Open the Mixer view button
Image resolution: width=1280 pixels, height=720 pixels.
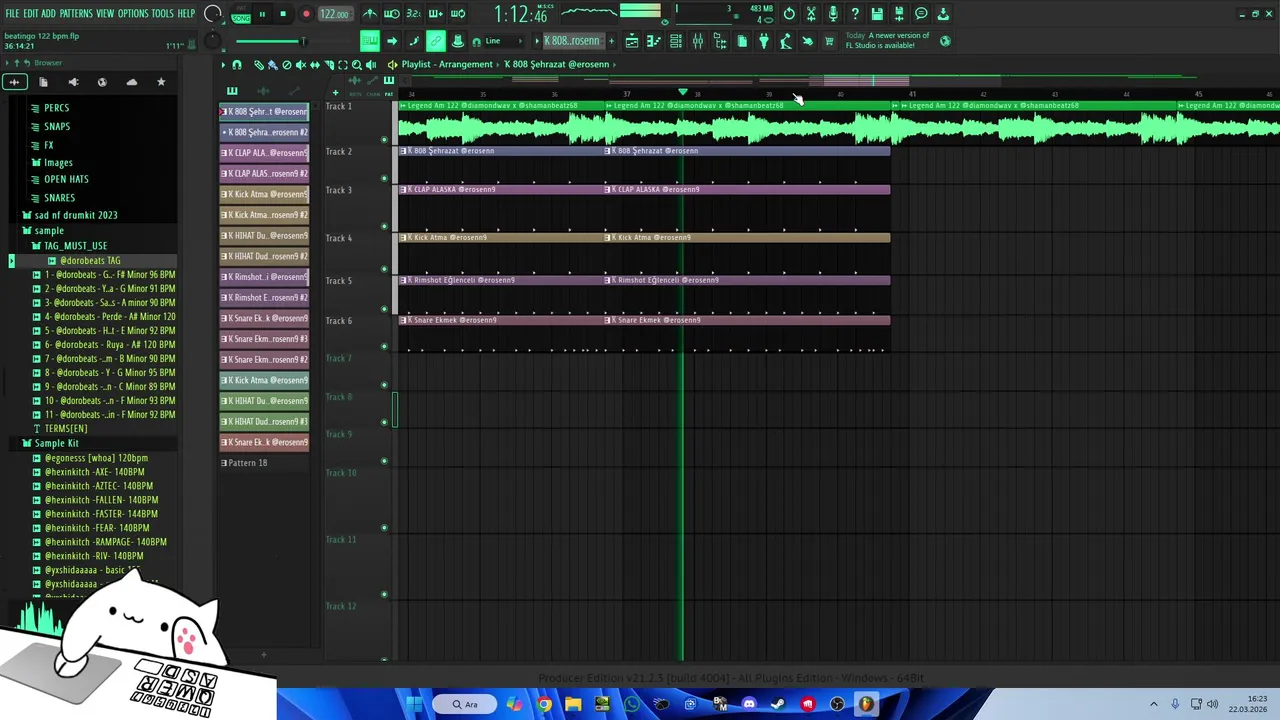[698, 41]
